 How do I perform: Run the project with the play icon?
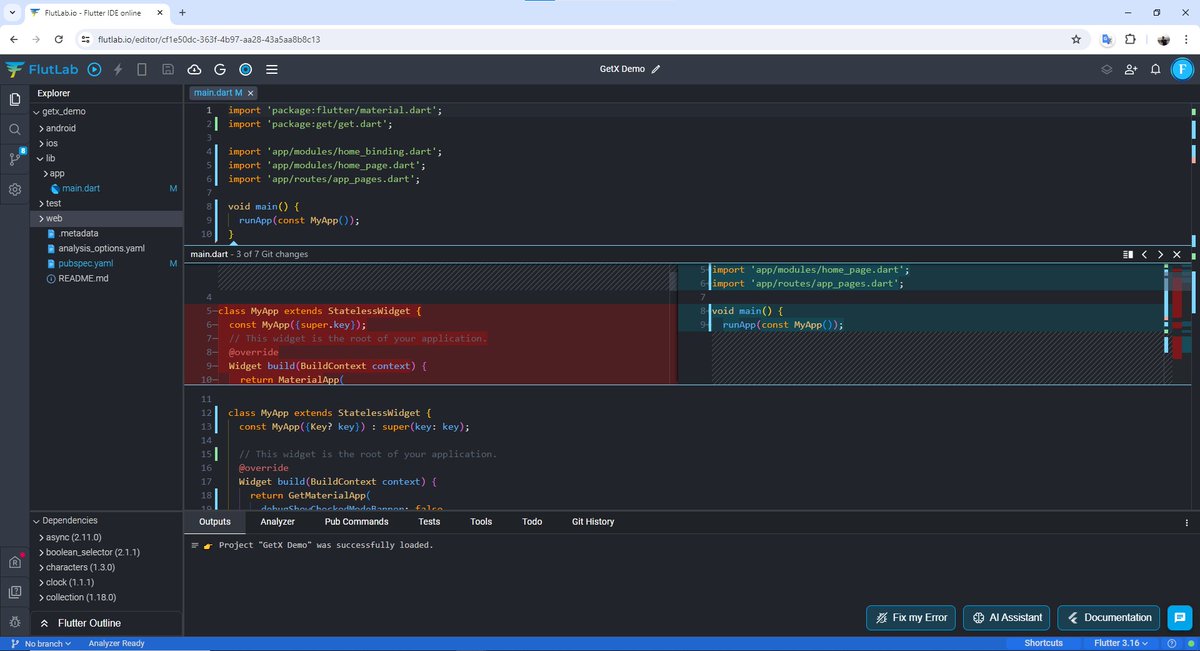coord(94,69)
